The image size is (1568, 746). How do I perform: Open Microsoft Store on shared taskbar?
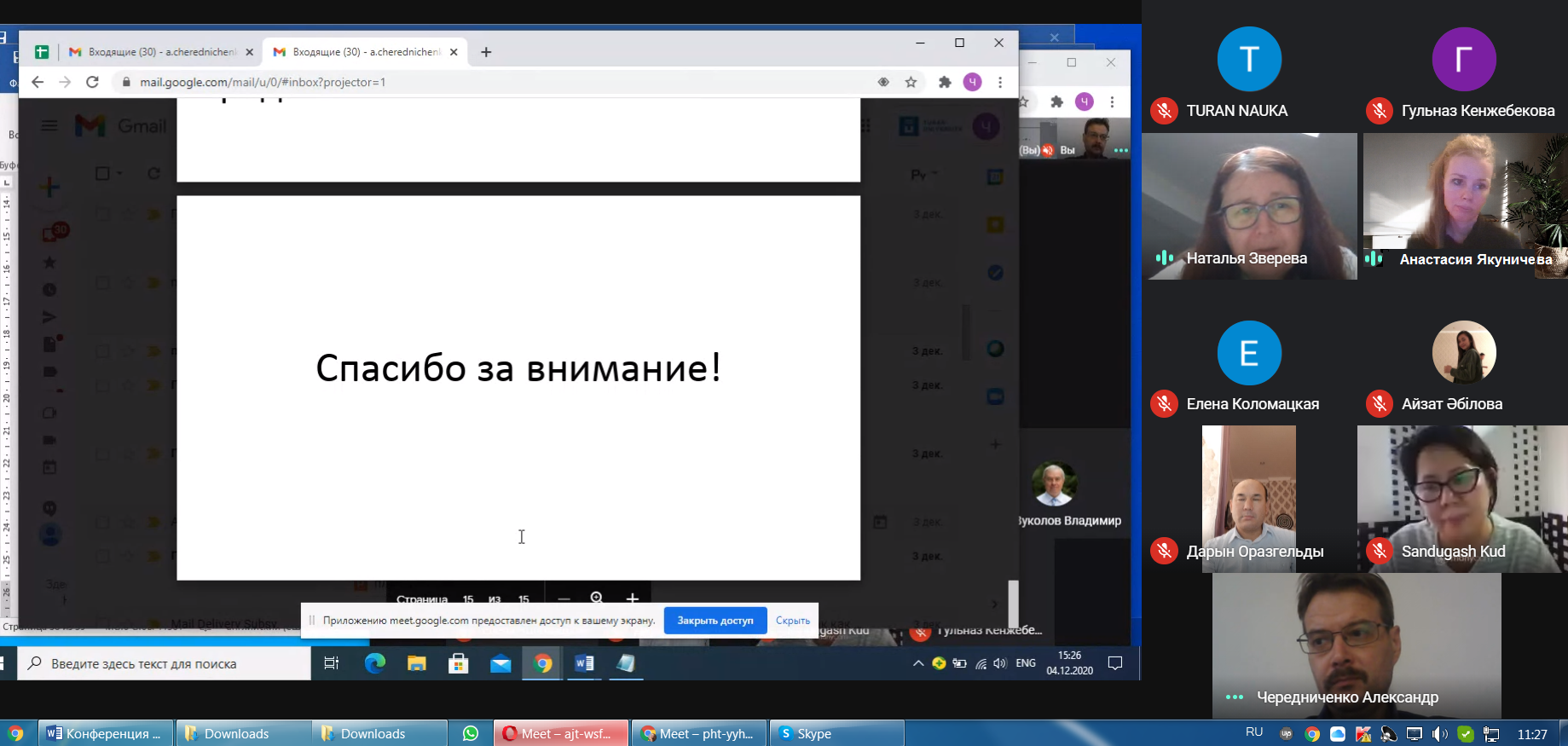point(459,663)
